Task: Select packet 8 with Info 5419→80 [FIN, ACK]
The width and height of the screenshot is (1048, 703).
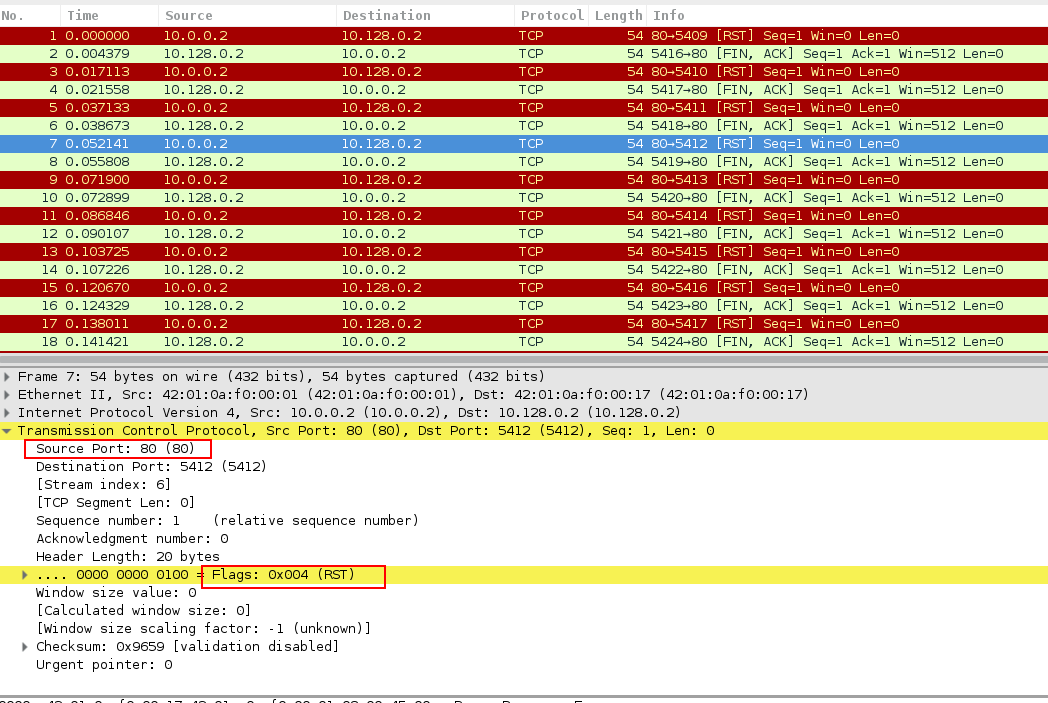Action: pos(524,162)
